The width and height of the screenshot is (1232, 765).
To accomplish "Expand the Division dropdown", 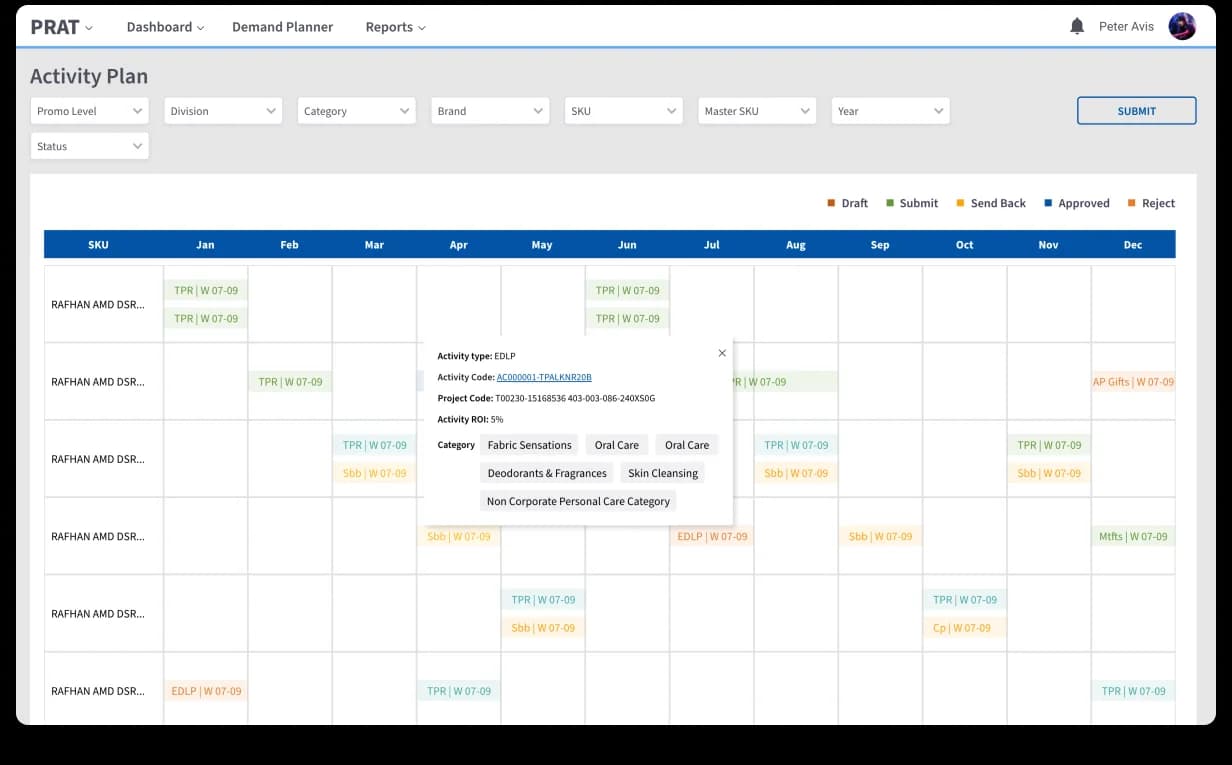I will pyautogui.click(x=223, y=111).
